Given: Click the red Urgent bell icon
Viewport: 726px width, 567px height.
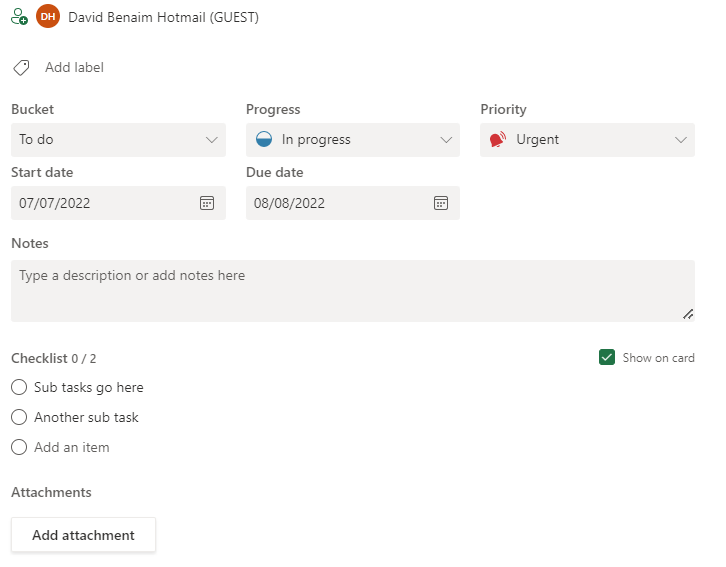Looking at the screenshot, I should tap(498, 140).
